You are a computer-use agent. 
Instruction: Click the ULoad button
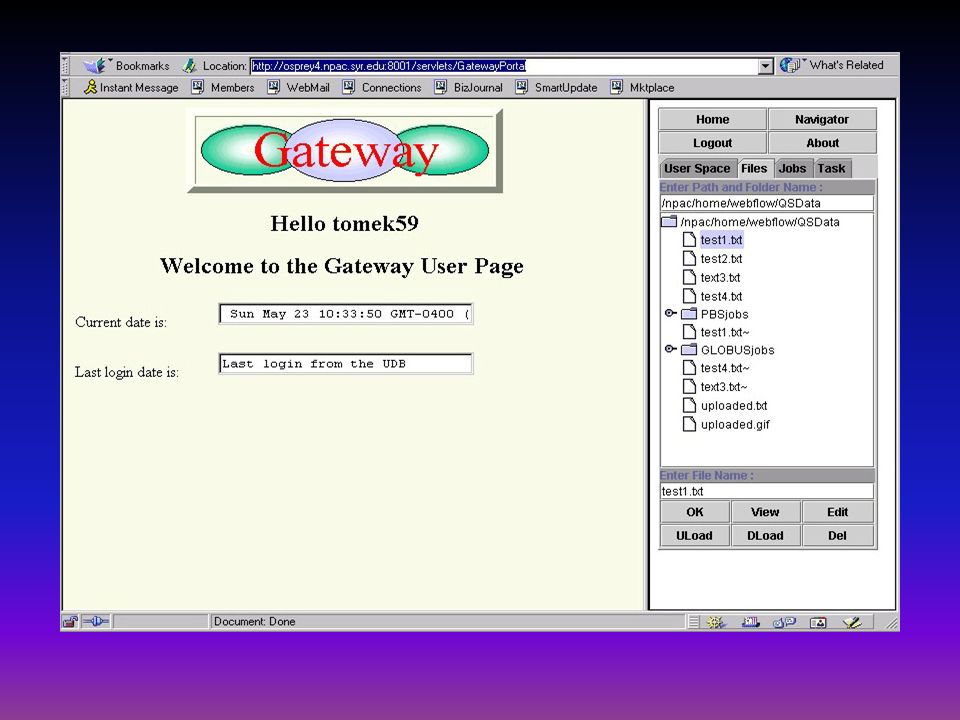coord(695,536)
